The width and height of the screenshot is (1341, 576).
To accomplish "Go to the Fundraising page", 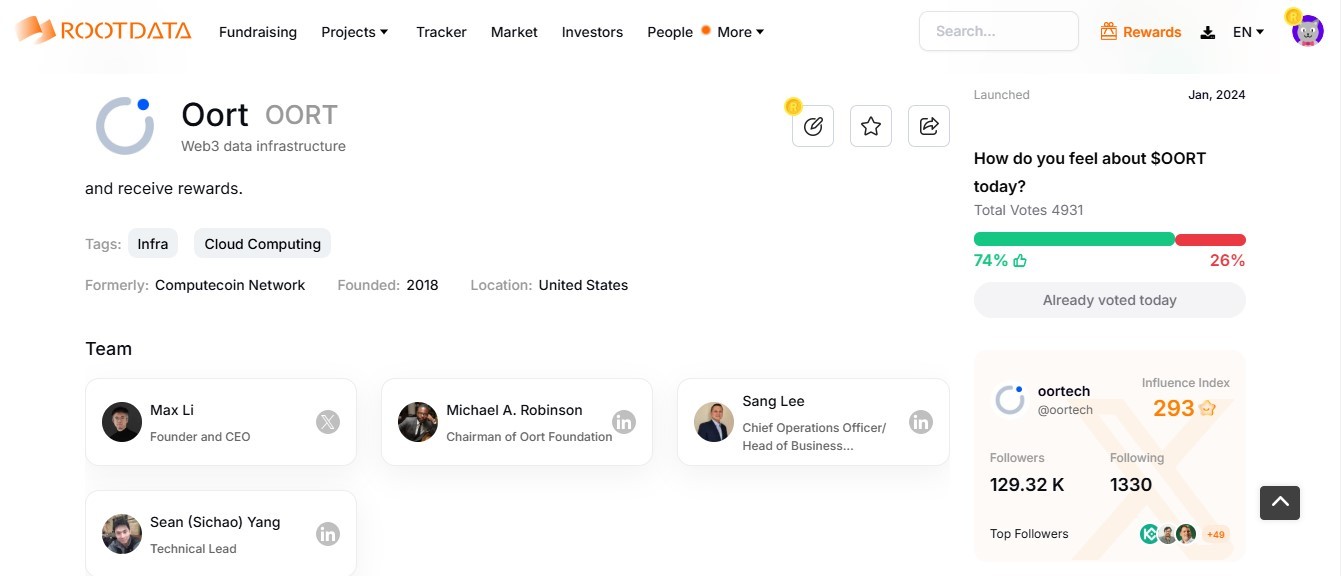I will (258, 32).
